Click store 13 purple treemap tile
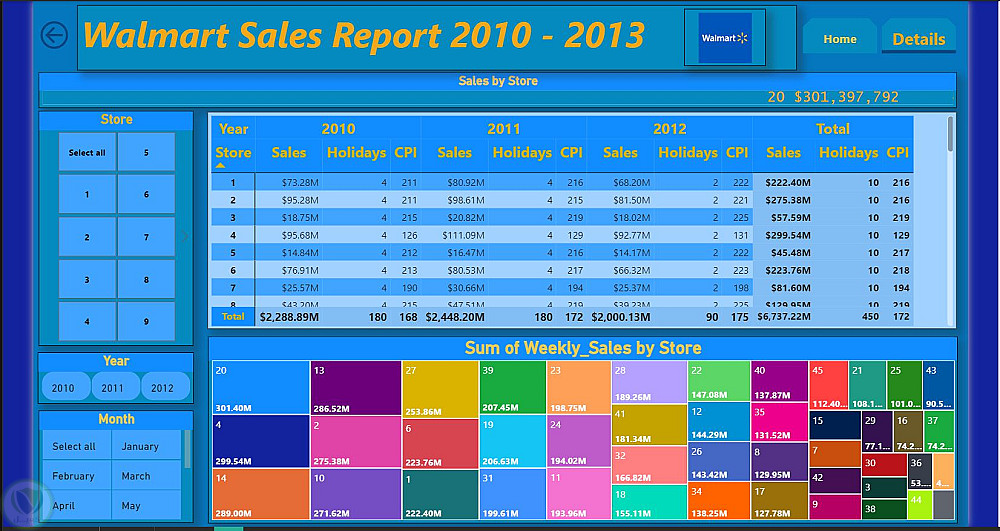This screenshot has width=1000, height=531. [356, 388]
